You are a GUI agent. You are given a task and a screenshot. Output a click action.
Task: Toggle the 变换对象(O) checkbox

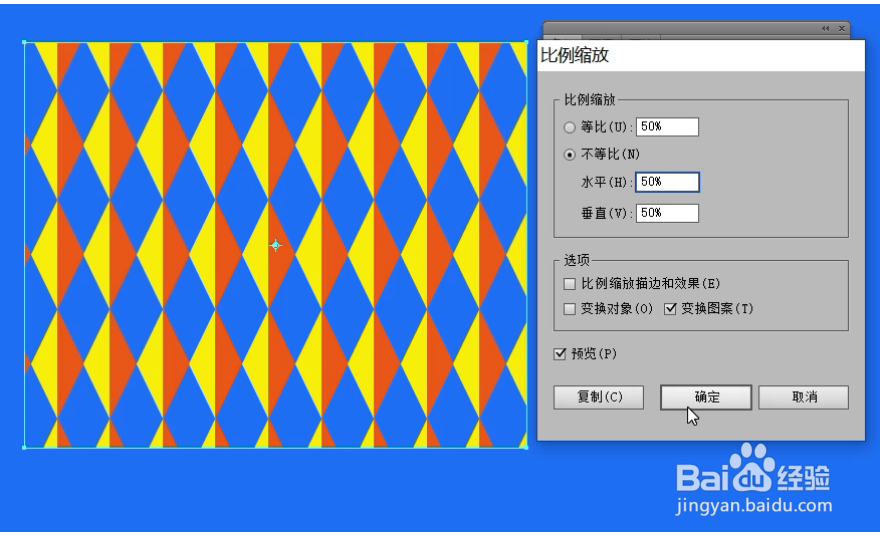570,309
